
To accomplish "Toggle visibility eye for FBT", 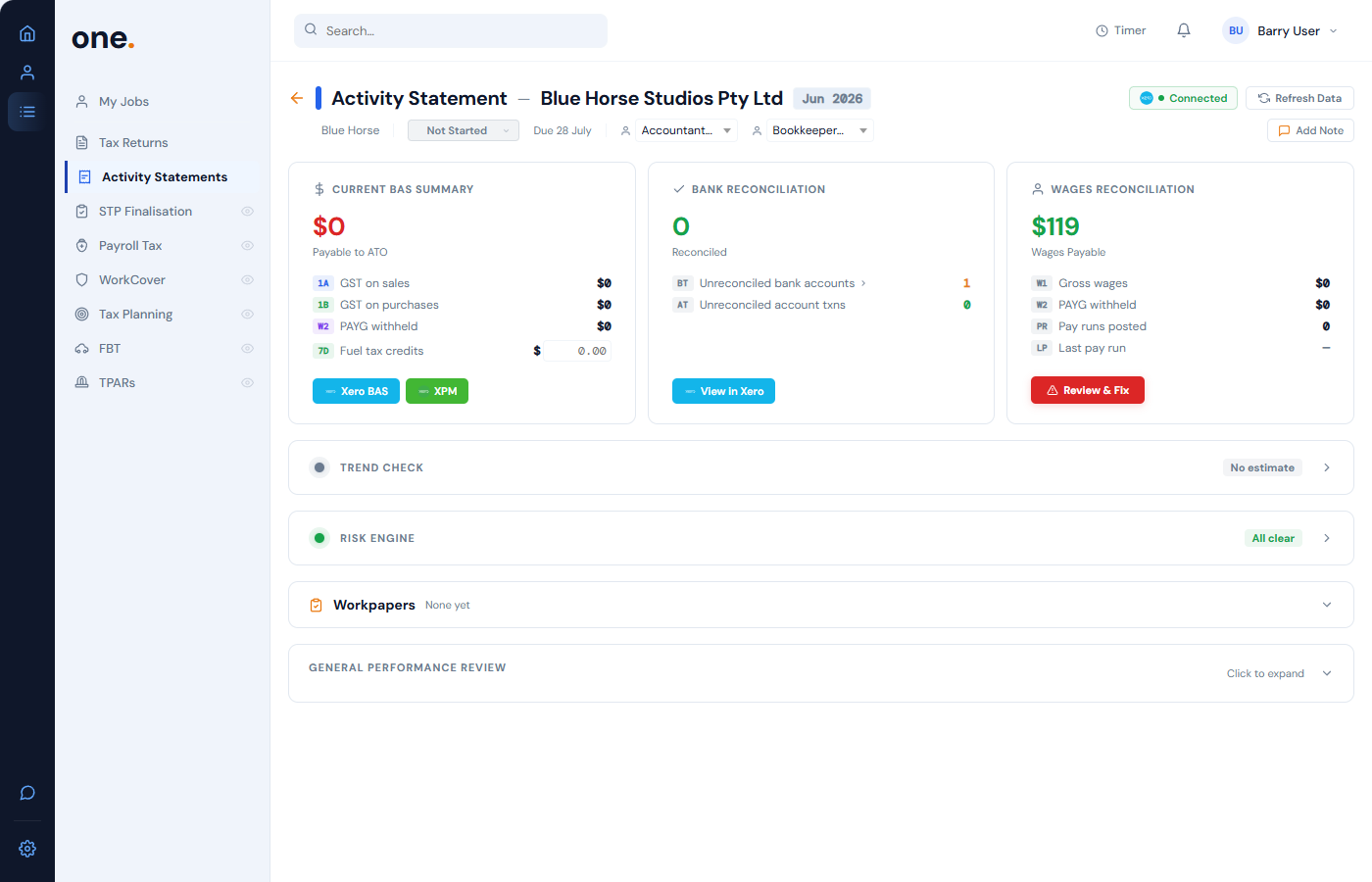I will coord(248,349).
